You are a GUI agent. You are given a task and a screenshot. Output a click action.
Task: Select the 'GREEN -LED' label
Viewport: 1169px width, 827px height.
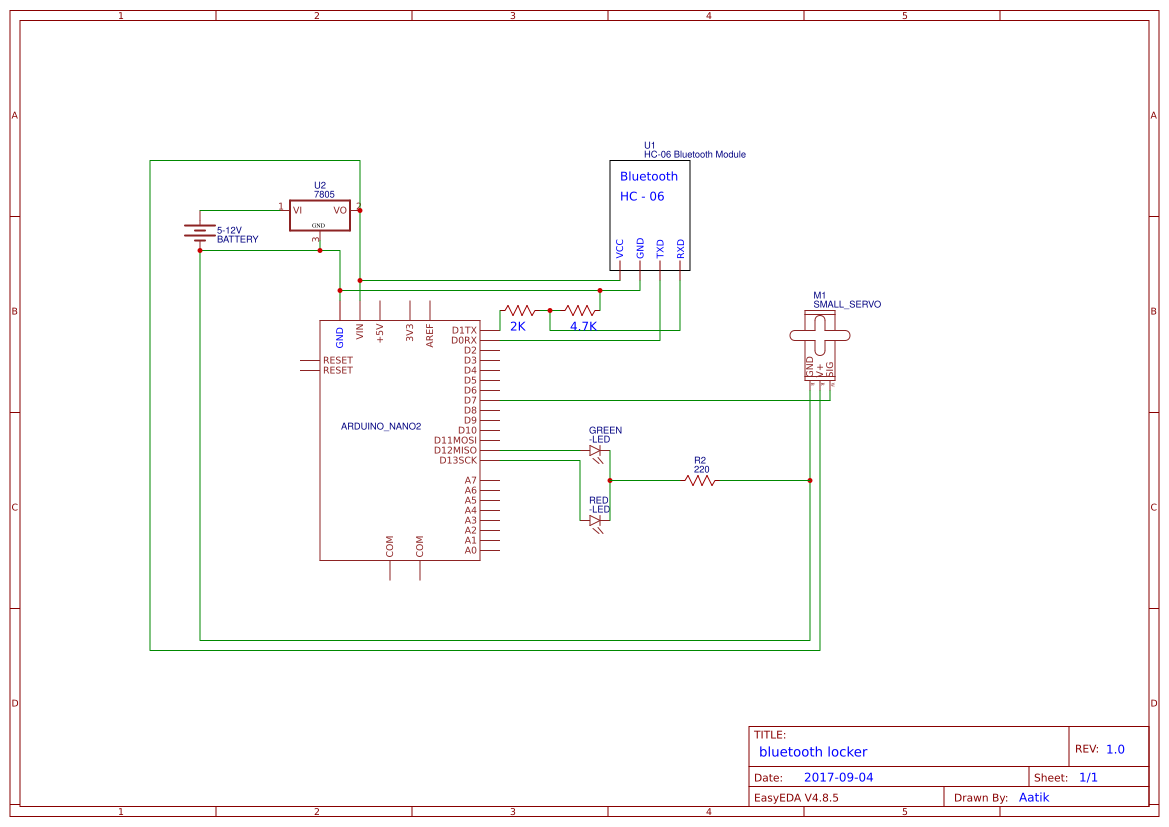pyautogui.click(x=605, y=435)
